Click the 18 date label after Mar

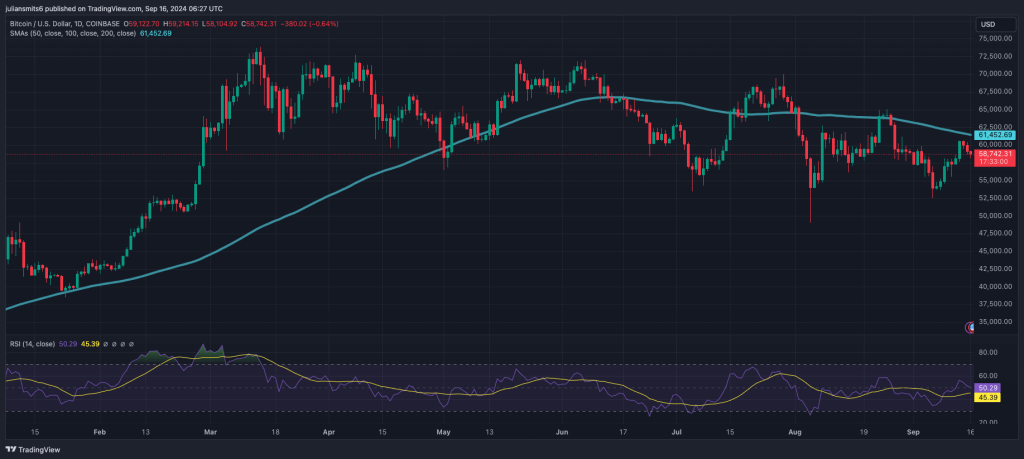tap(276, 432)
